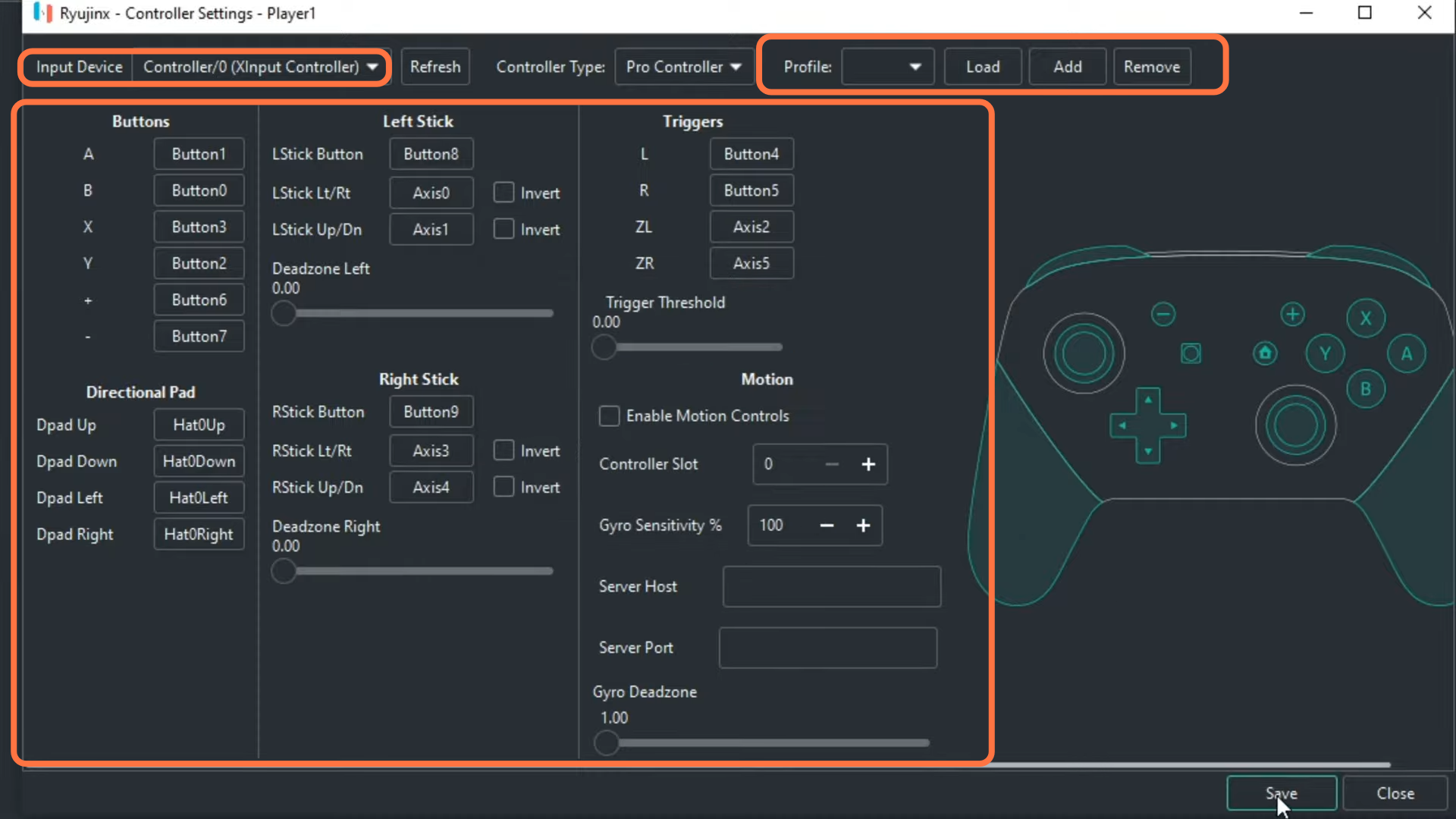Decrease Gyro Sensitivity with minus icon
1456x819 pixels.
(x=827, y=526)
